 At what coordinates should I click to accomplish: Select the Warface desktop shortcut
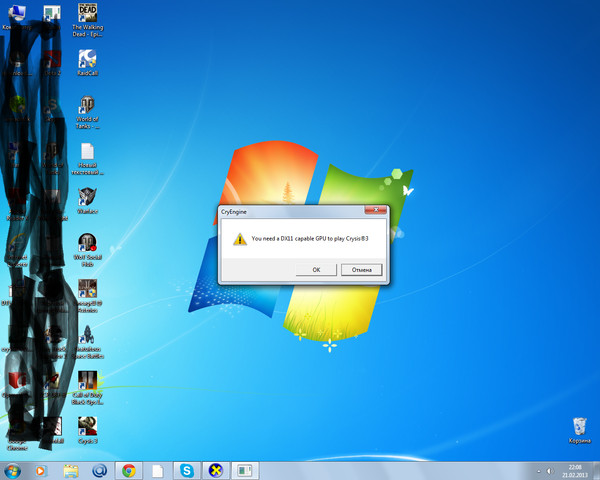88,201
